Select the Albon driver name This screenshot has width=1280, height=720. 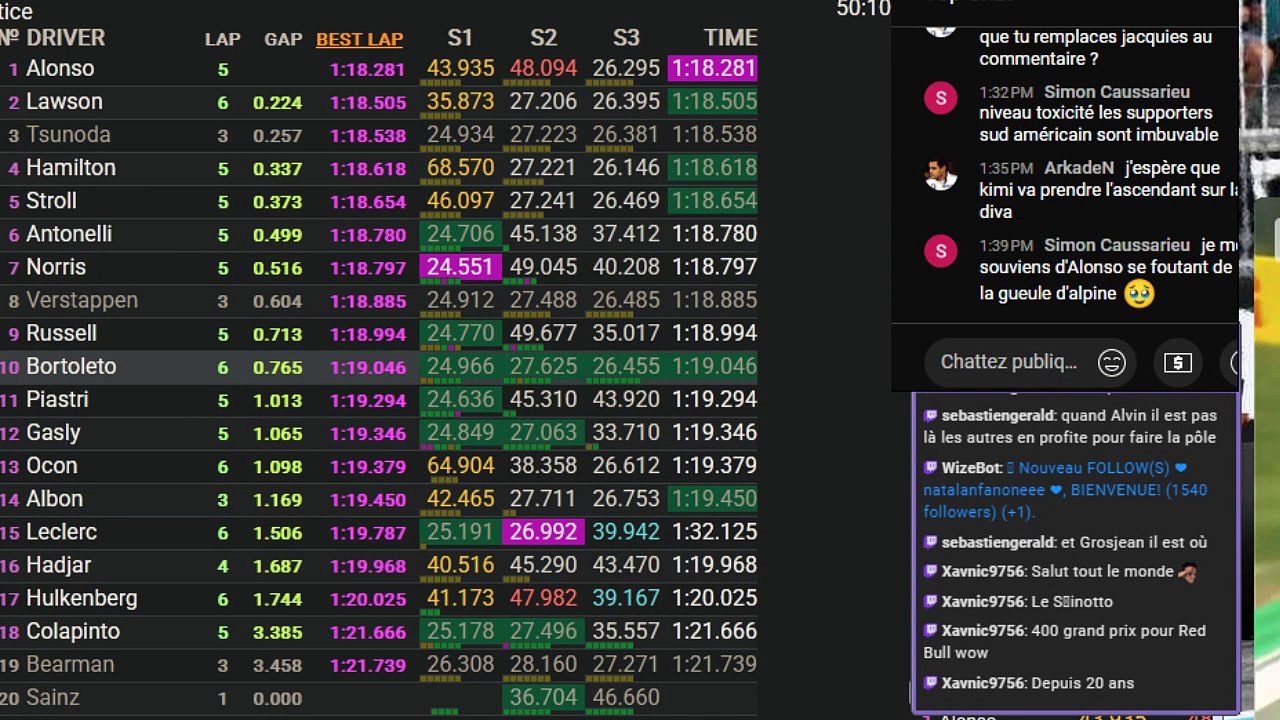(x=54, y=498)
